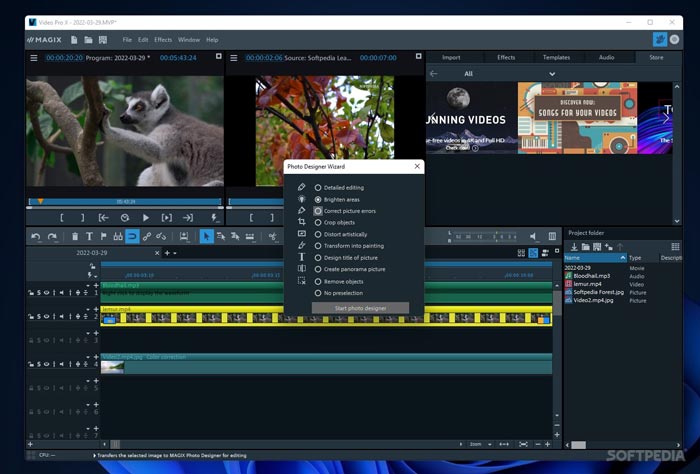Click the new project page icon

74,40
